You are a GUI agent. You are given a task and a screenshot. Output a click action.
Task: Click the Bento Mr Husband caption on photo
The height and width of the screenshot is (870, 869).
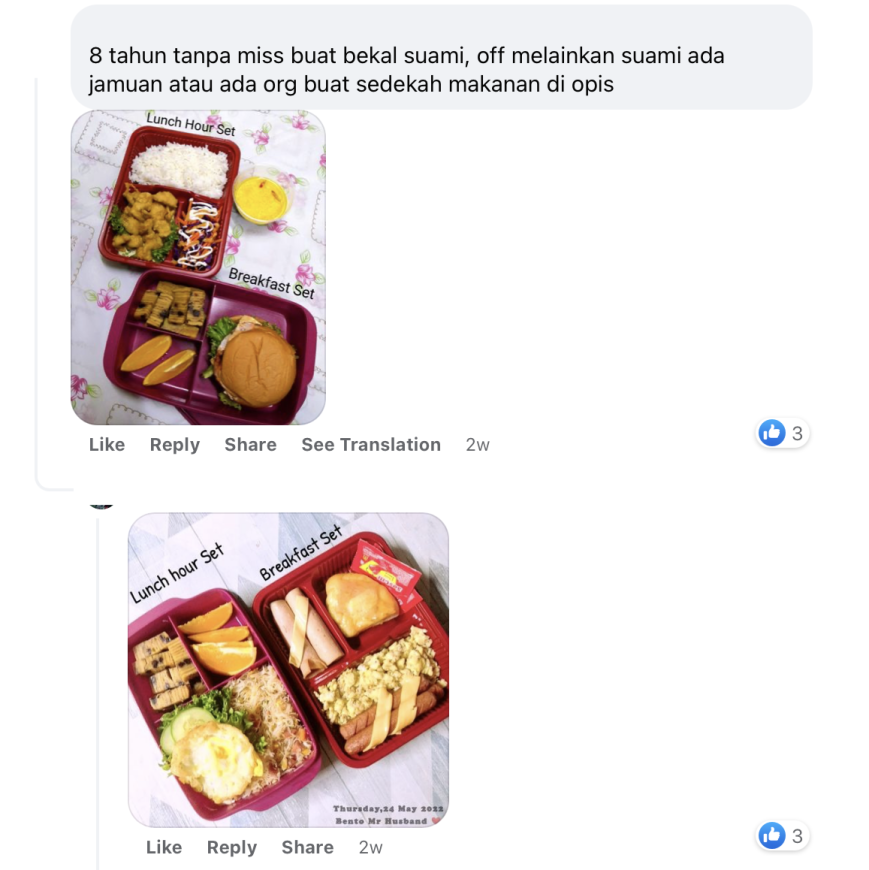[x=381, y=821]
